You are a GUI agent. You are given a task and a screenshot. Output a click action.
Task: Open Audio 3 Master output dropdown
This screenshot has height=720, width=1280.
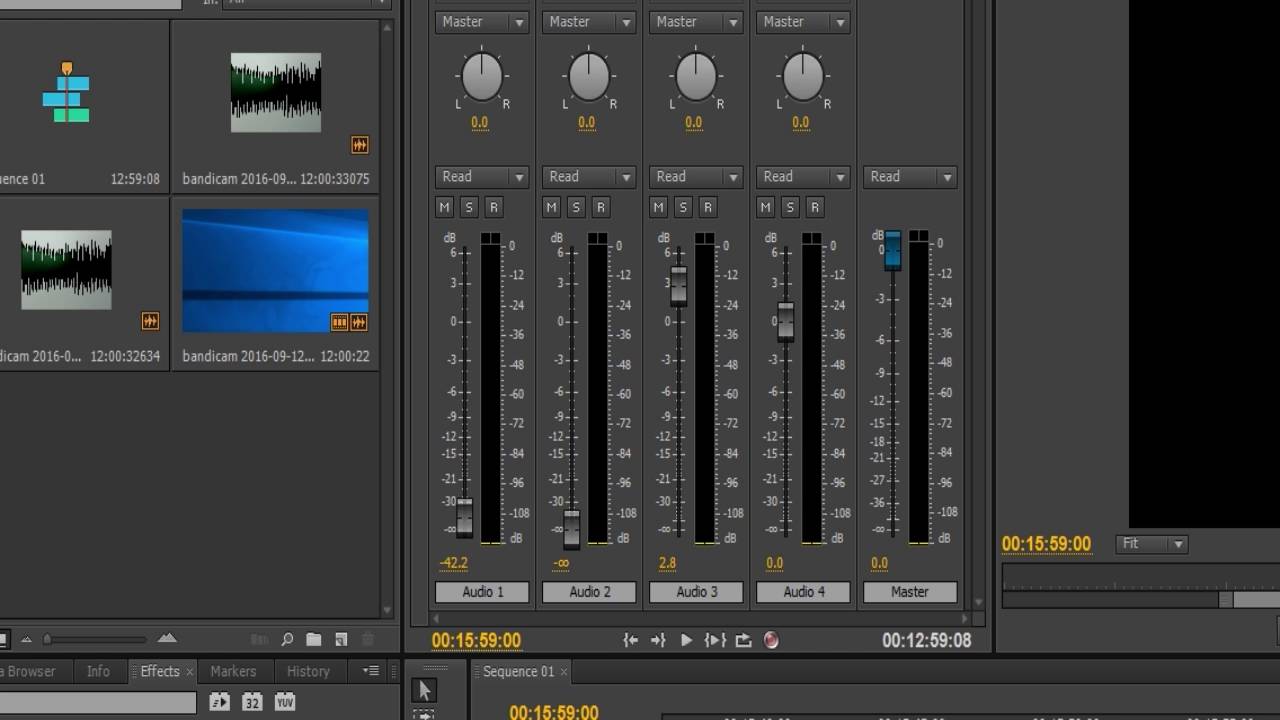tap(696, 22)
